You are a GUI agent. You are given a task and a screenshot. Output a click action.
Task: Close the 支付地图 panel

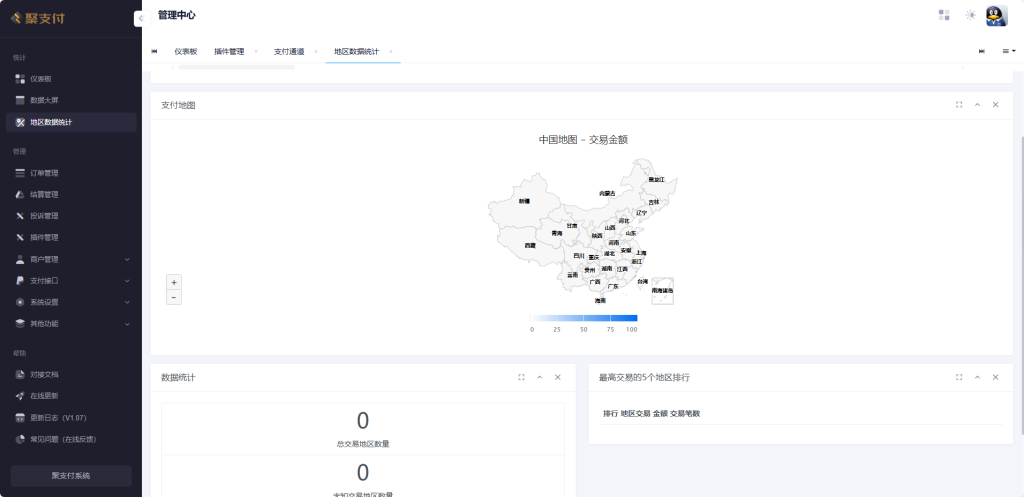(x=995, y=104)
